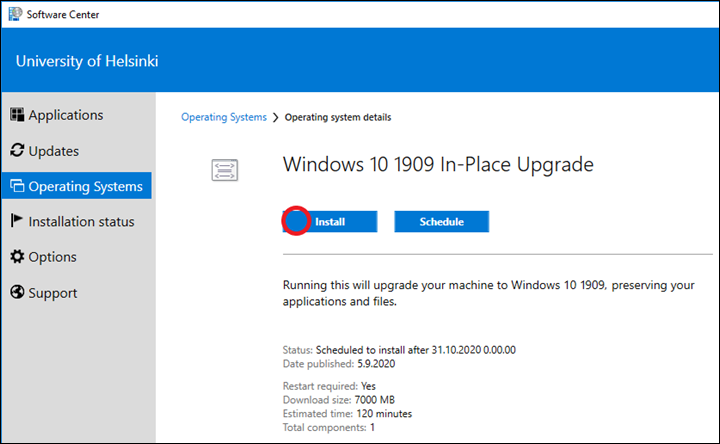Click the 'Operating system details' breadcrumb text

(x=338, y=117)
